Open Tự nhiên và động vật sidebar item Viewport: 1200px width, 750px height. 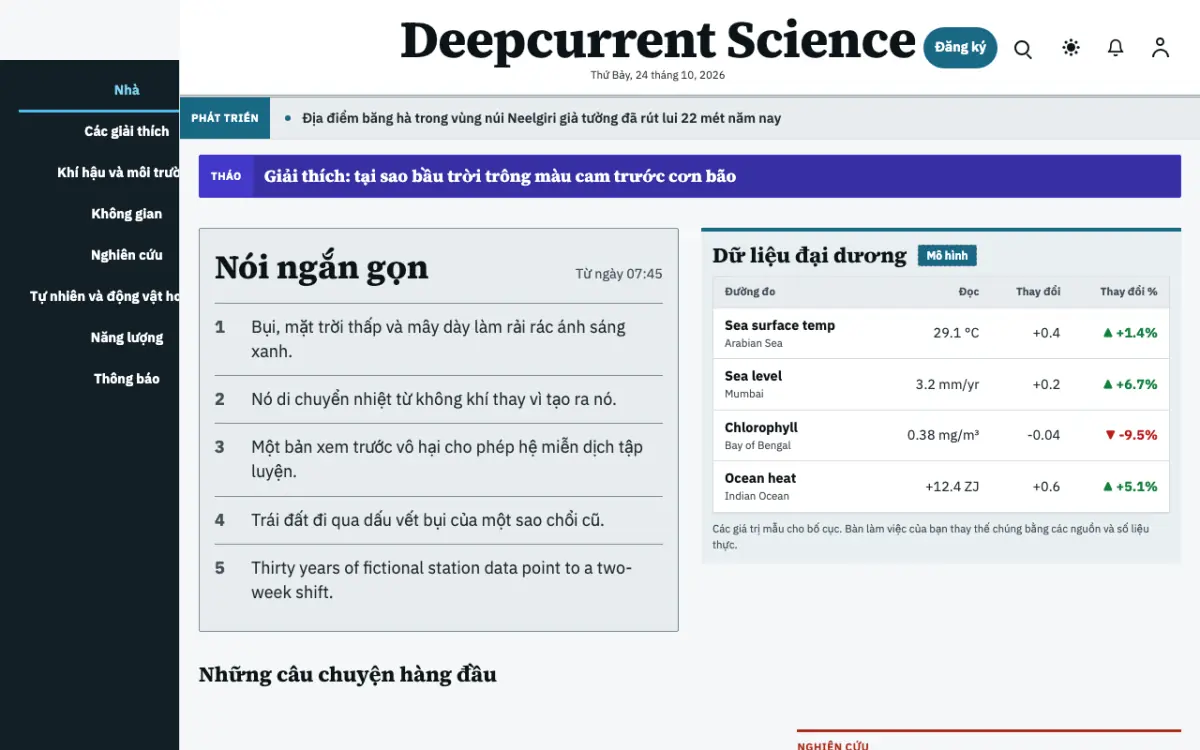click(105, 296)
